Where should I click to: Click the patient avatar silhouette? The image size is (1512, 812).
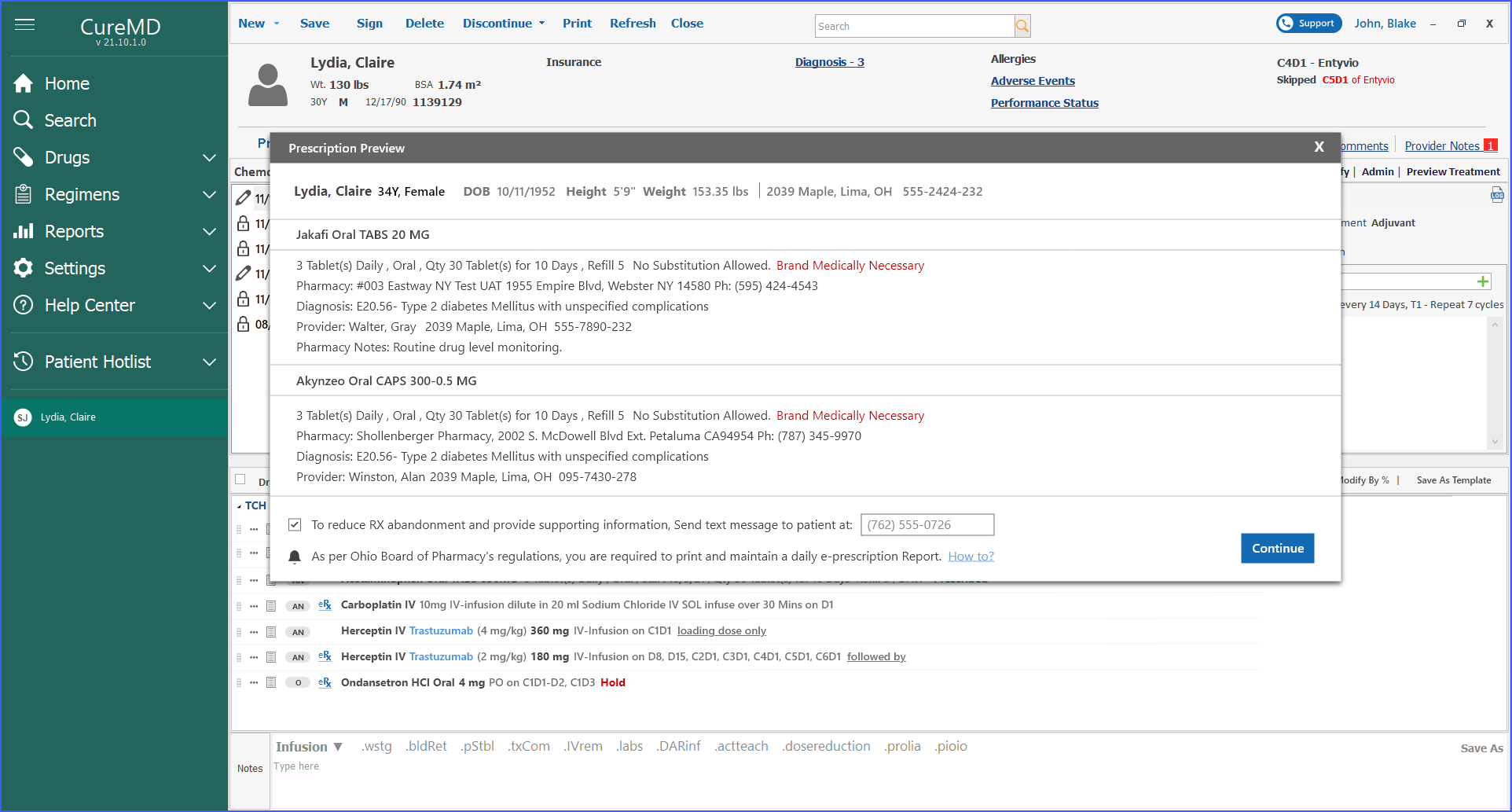click(268, 85)
